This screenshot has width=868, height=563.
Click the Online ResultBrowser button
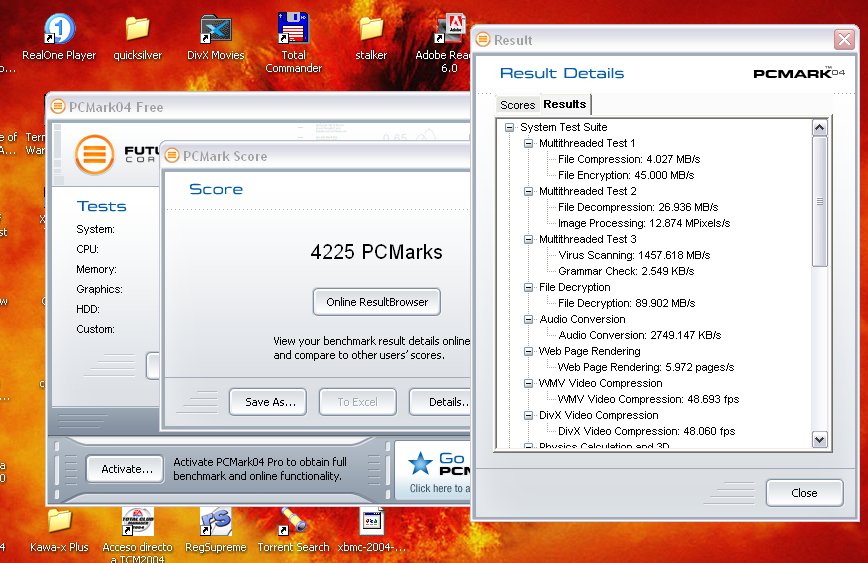376,302
